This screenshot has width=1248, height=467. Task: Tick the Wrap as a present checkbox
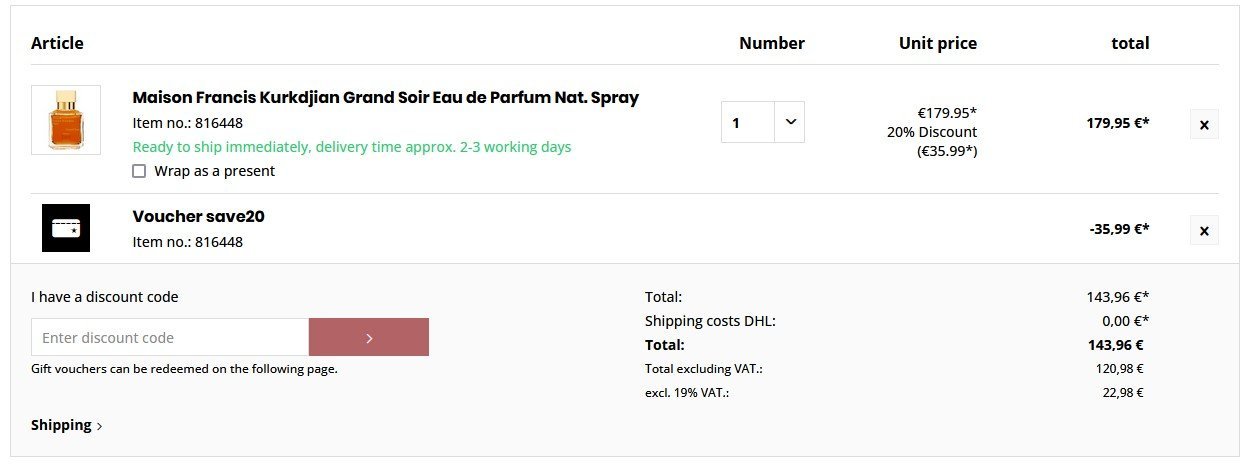[139, 171]
